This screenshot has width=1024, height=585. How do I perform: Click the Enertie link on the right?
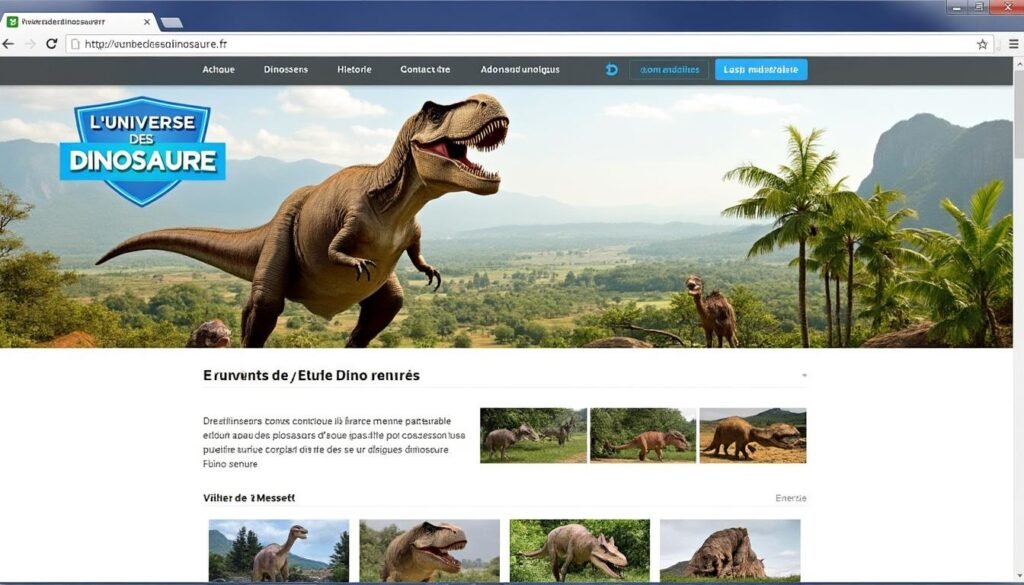[x=790, y=498]
